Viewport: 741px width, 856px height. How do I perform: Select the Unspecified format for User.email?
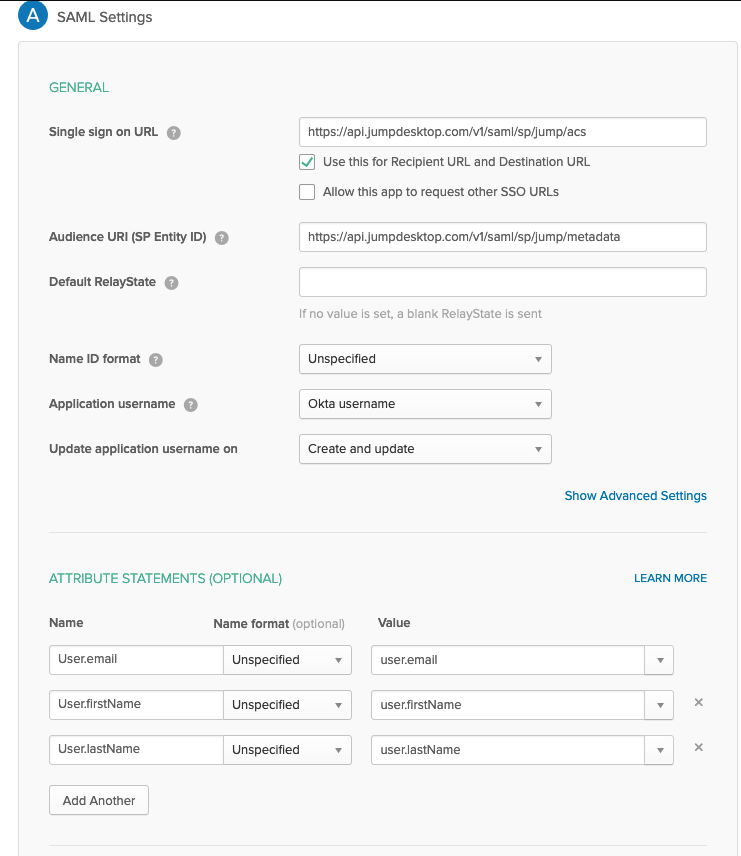[x=287, y=660]
